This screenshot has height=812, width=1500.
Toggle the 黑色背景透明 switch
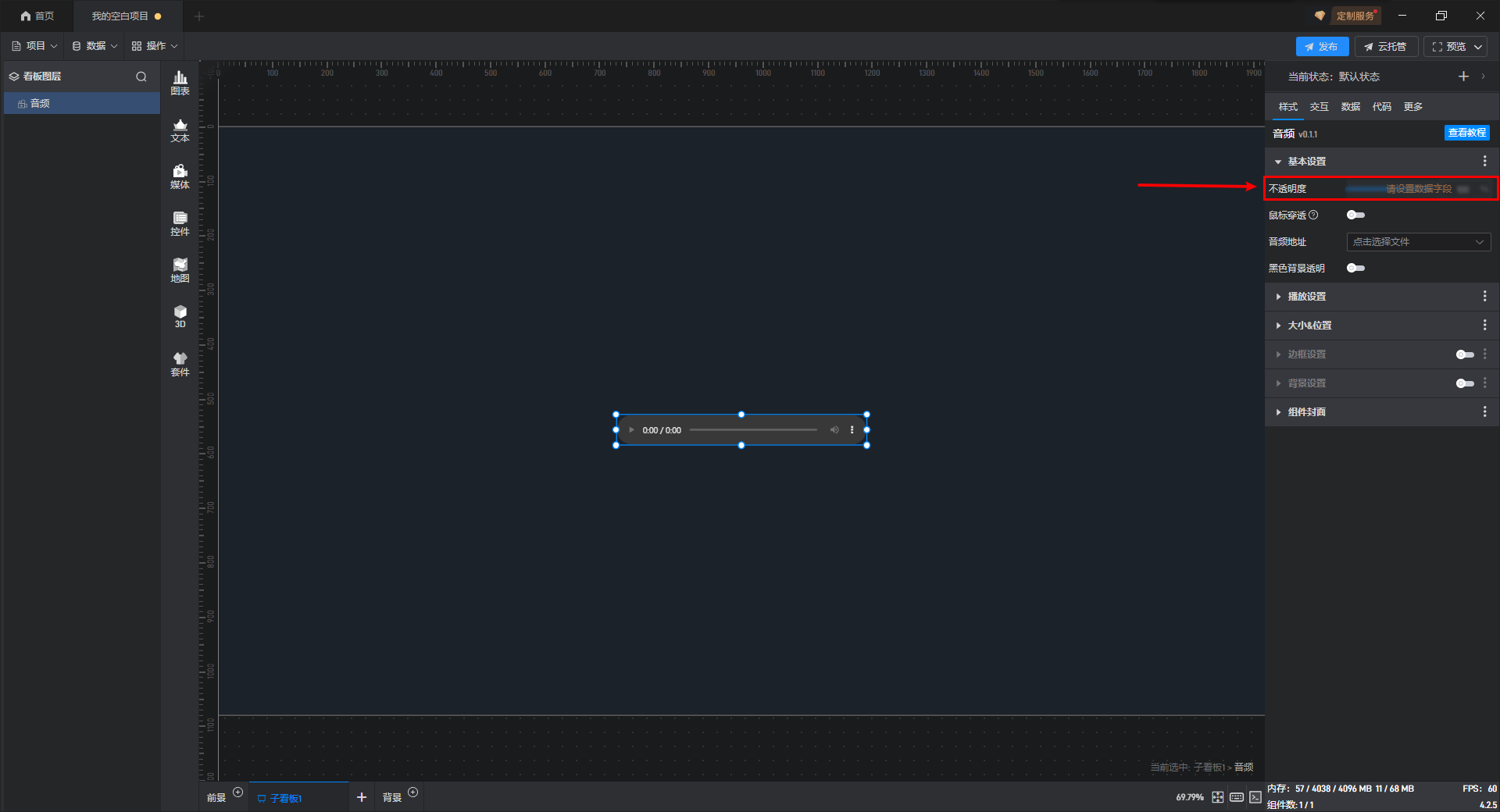pyautogui.click(x=1355, y=268)
